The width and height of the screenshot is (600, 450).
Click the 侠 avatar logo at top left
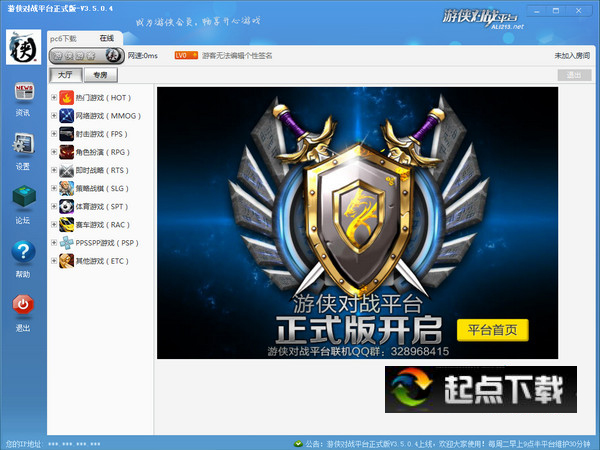[23, 47]
